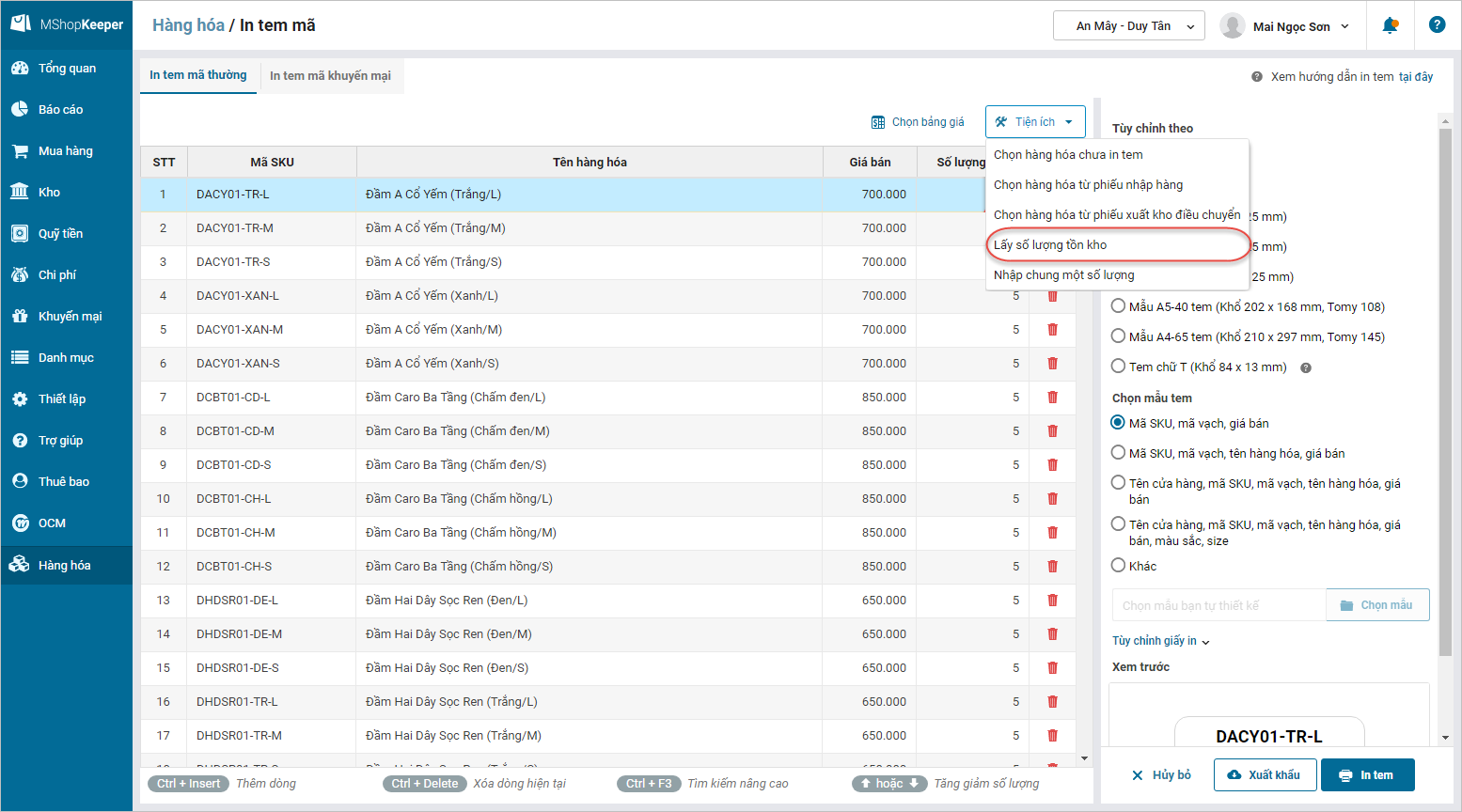Open An Mây - Duy Tân store dropdown
The height and width of the screenshot is (812, 1462).
coord(1128,26)
